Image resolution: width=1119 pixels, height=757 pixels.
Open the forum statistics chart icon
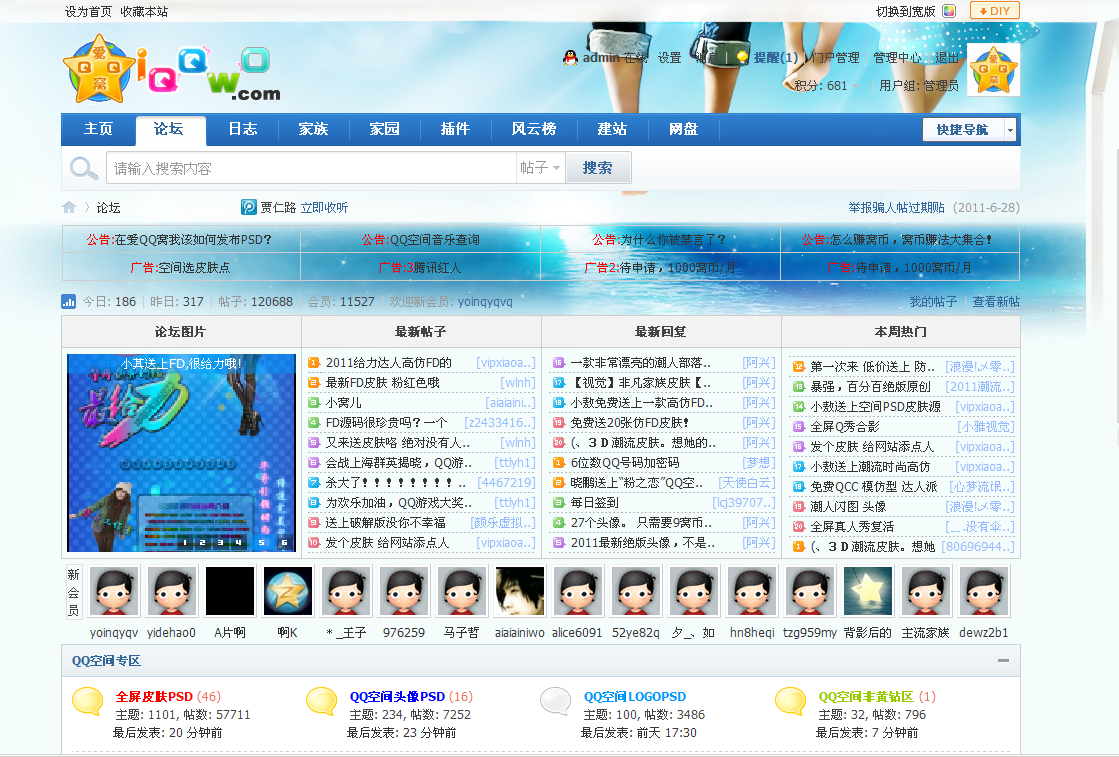[69, 302]
